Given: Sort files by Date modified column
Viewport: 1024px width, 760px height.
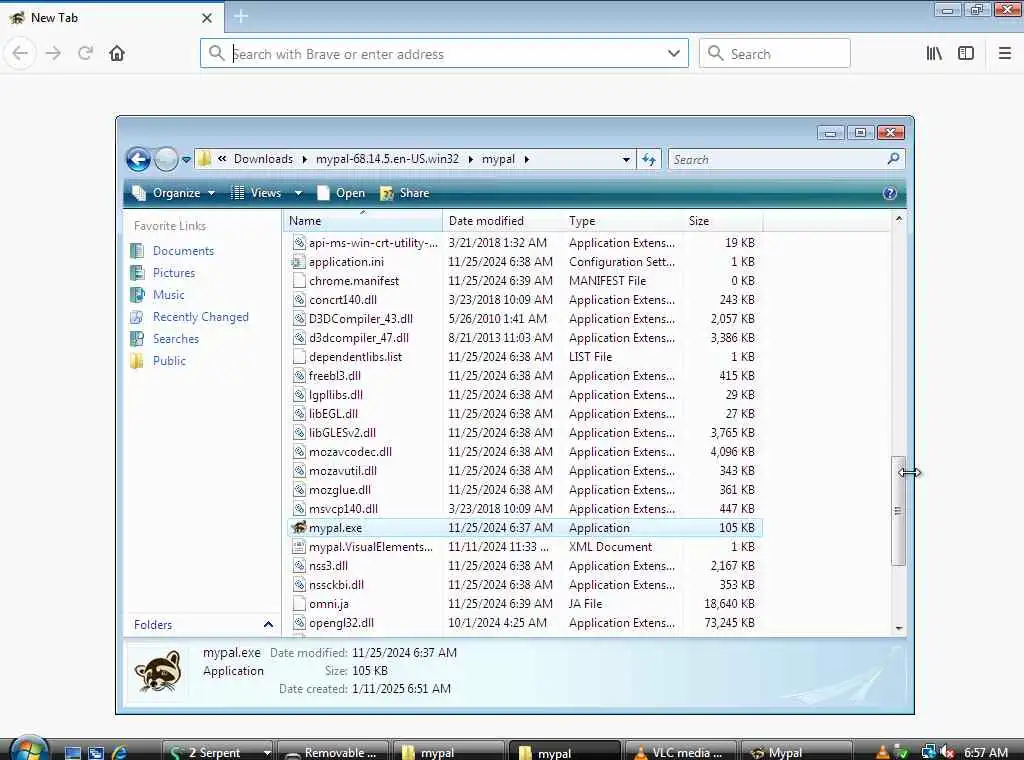Looking at the screenshot, I should pyautogui.click(x=503, y=221).
